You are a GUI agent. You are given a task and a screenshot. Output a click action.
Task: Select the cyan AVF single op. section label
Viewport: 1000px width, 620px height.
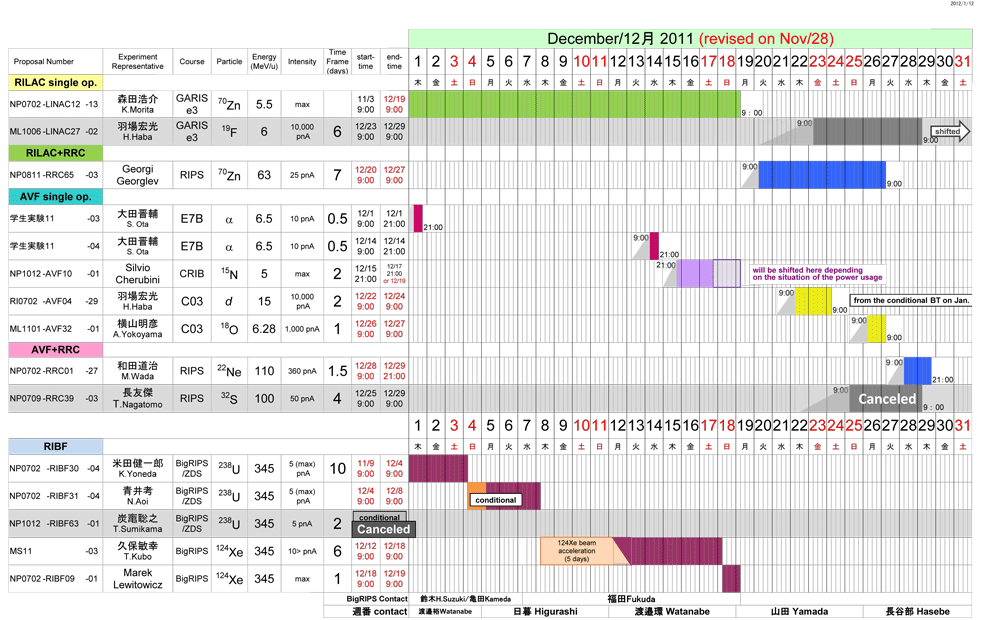(55, 196)
